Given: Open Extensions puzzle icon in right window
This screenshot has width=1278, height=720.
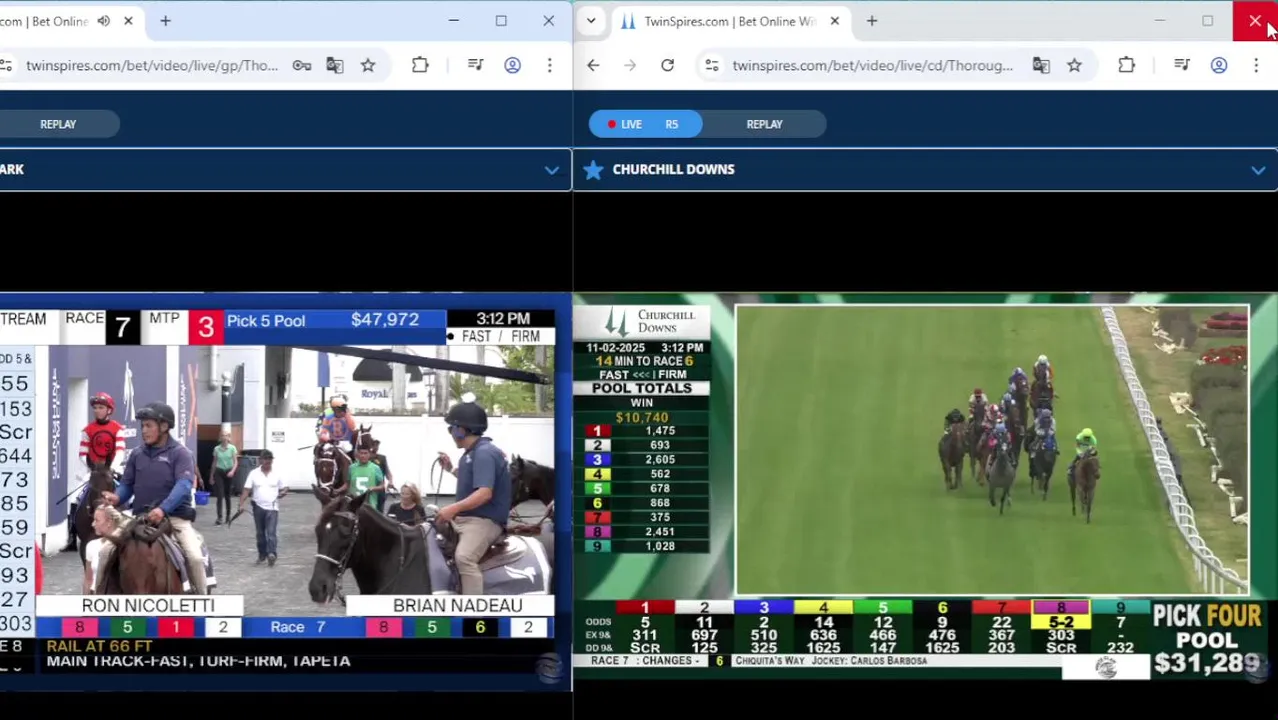Looking at the screenshot, I should click(x=1126, y=66).
